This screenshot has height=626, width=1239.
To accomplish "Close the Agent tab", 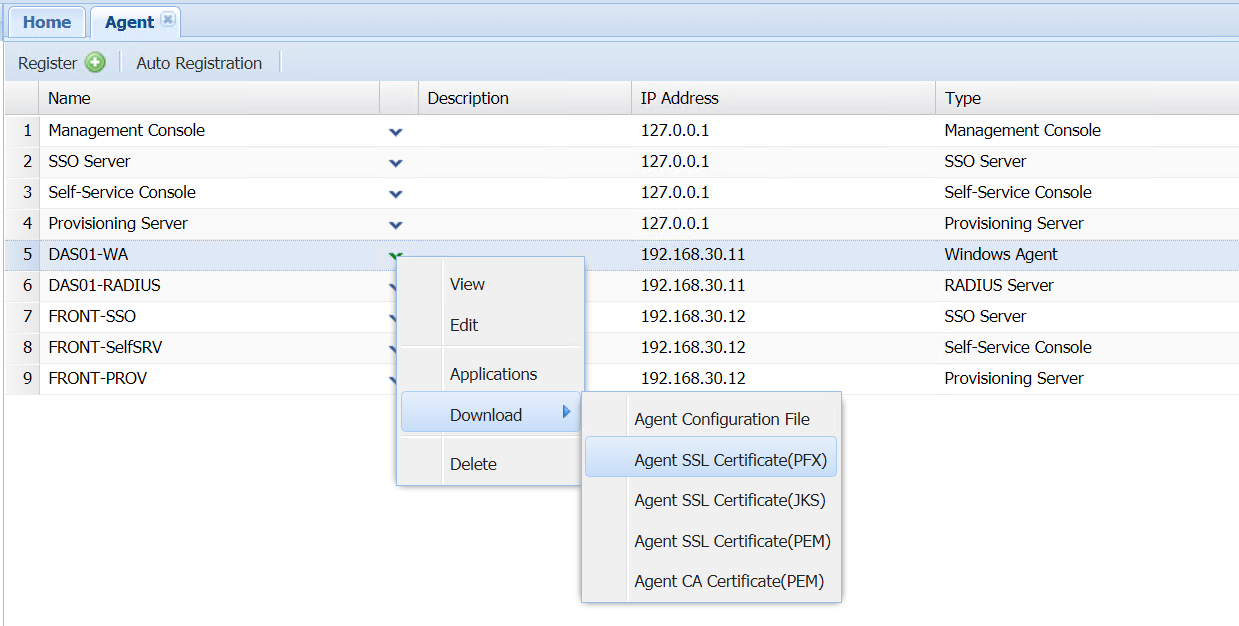I will (168, 20).
